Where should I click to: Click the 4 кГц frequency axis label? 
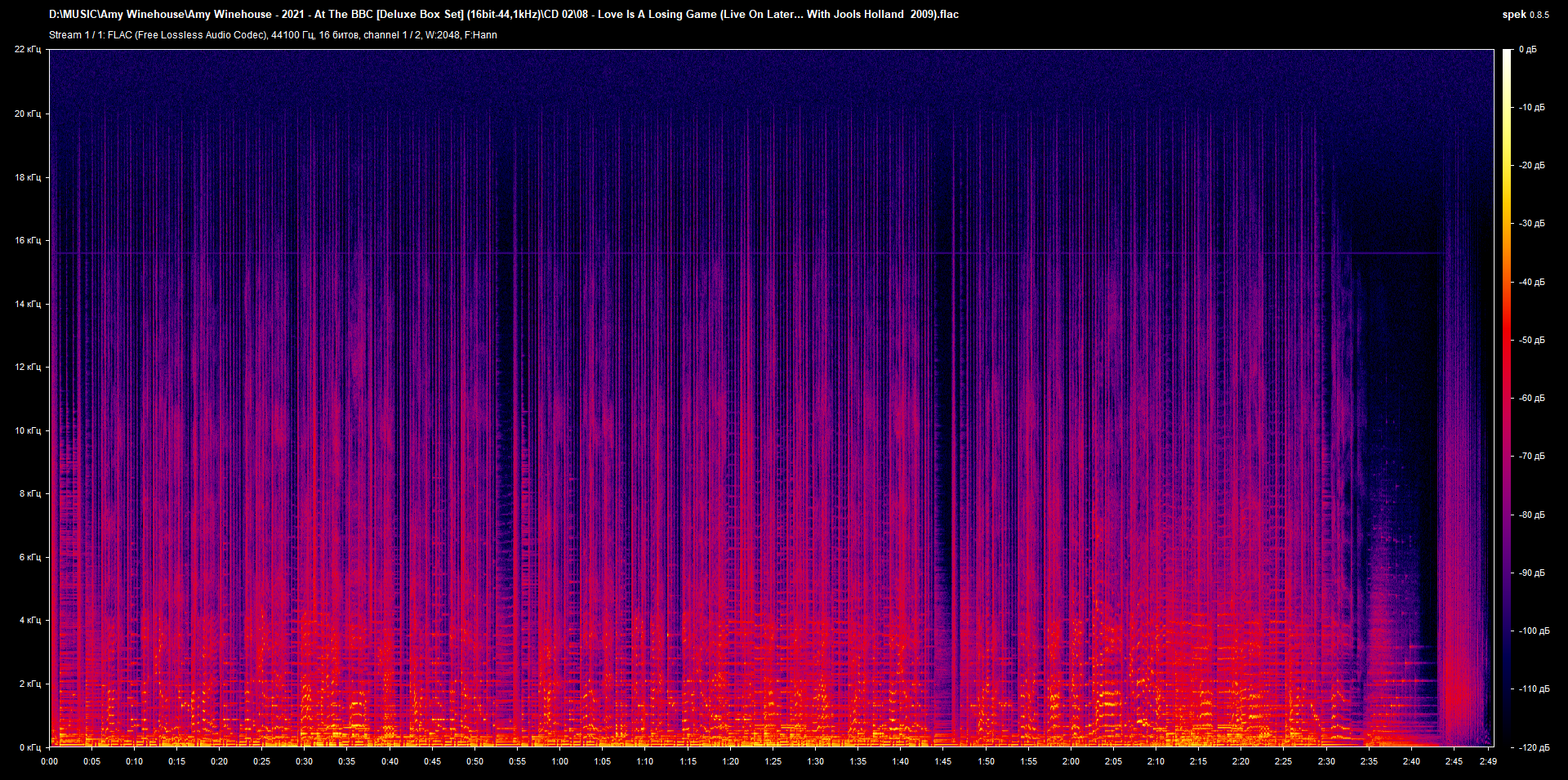pos(30,620)
